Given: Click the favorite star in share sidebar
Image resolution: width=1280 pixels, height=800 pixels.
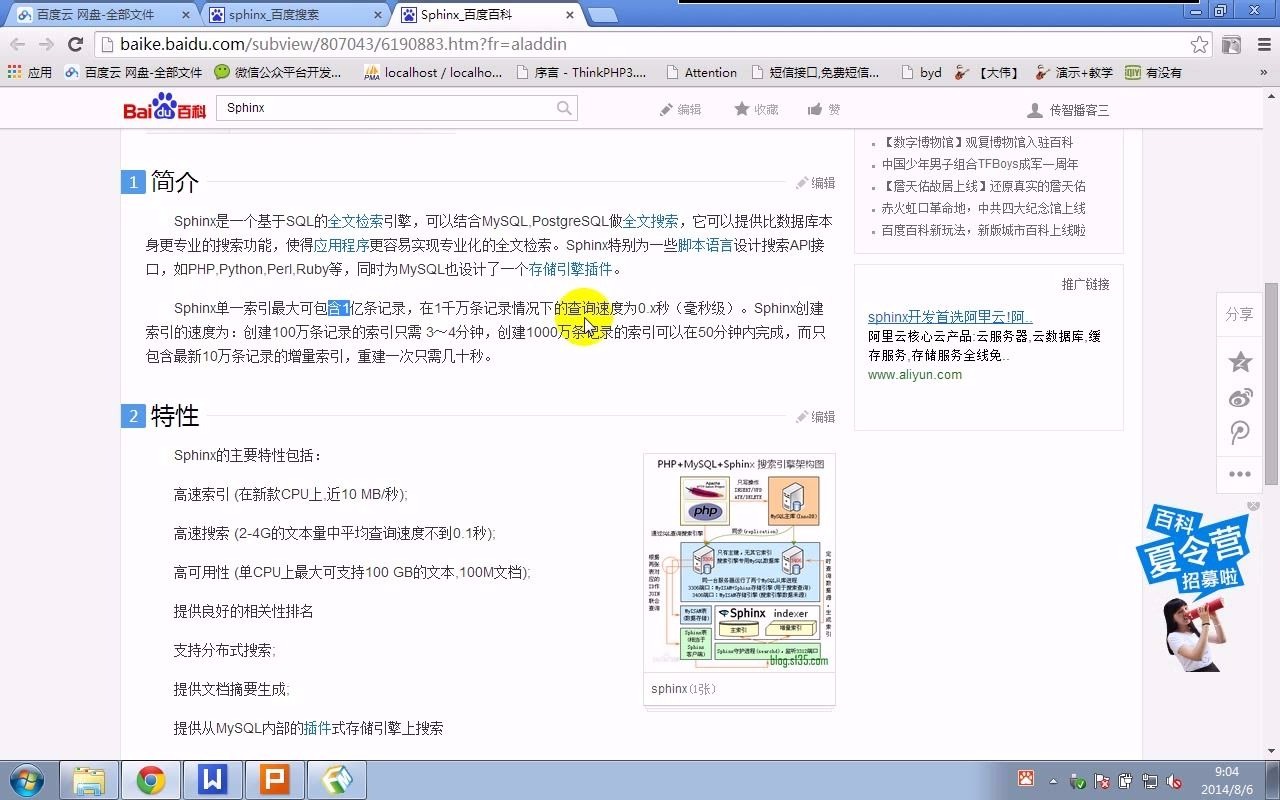Looking at the screenshot, I should pyautogui.click(x=1240, y=361).
